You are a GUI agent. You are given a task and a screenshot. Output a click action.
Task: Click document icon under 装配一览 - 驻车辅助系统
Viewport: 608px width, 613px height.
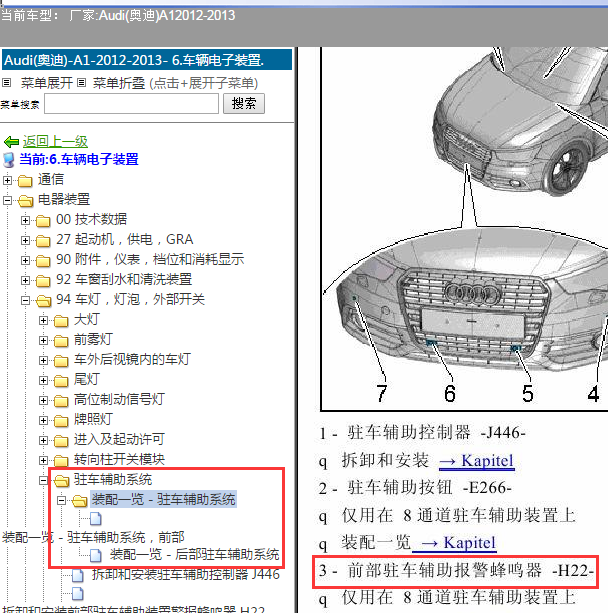(96, 519)
